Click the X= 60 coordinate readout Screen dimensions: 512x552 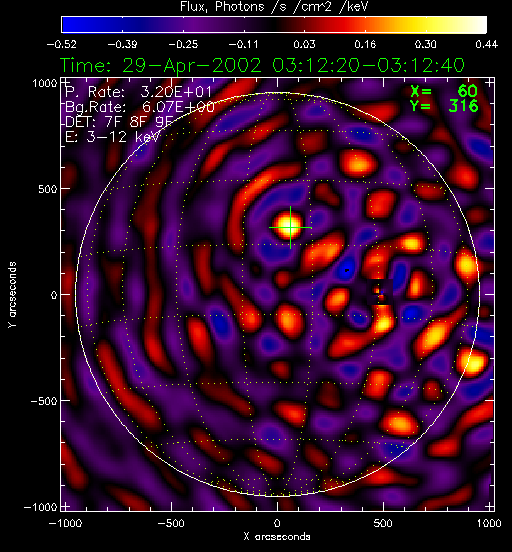pyautogui.click(x=444, y=92)
